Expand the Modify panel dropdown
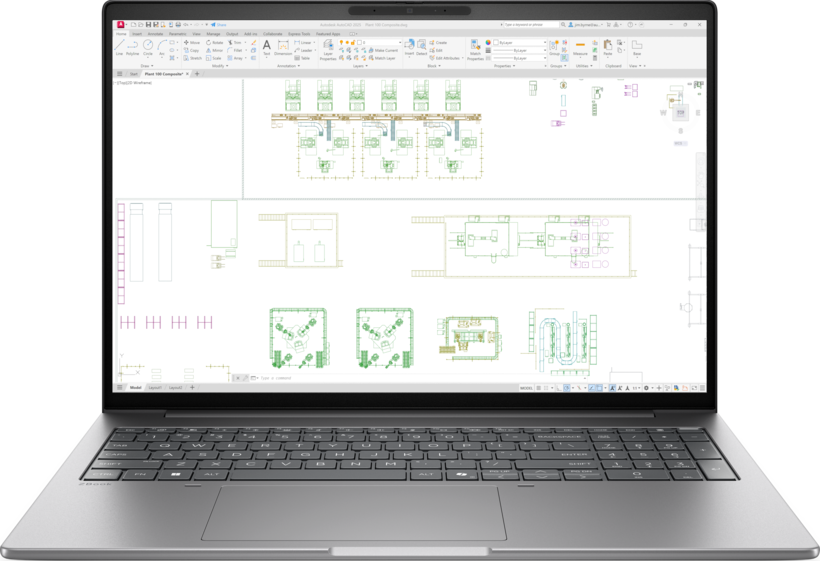820x561 pixels. click(218, 66)
